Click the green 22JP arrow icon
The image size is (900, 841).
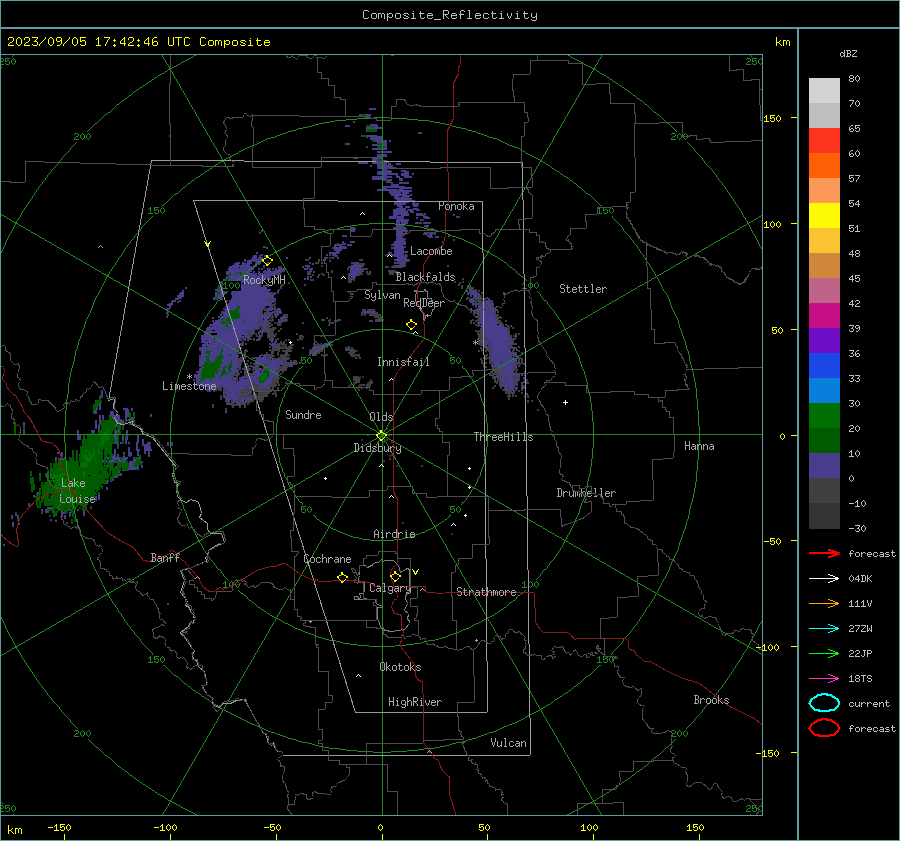click(x=824, y=653)
